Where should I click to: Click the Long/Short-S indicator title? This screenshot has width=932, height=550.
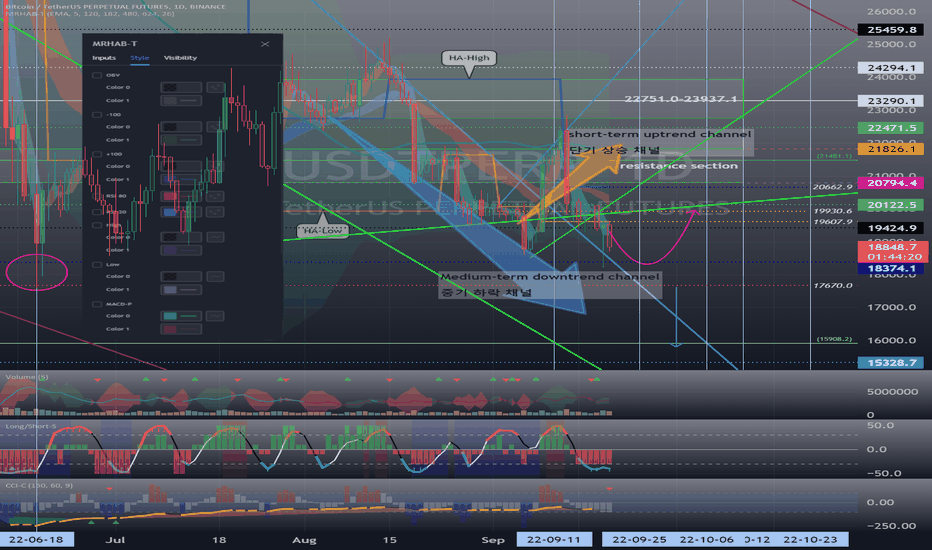(30, 426)
